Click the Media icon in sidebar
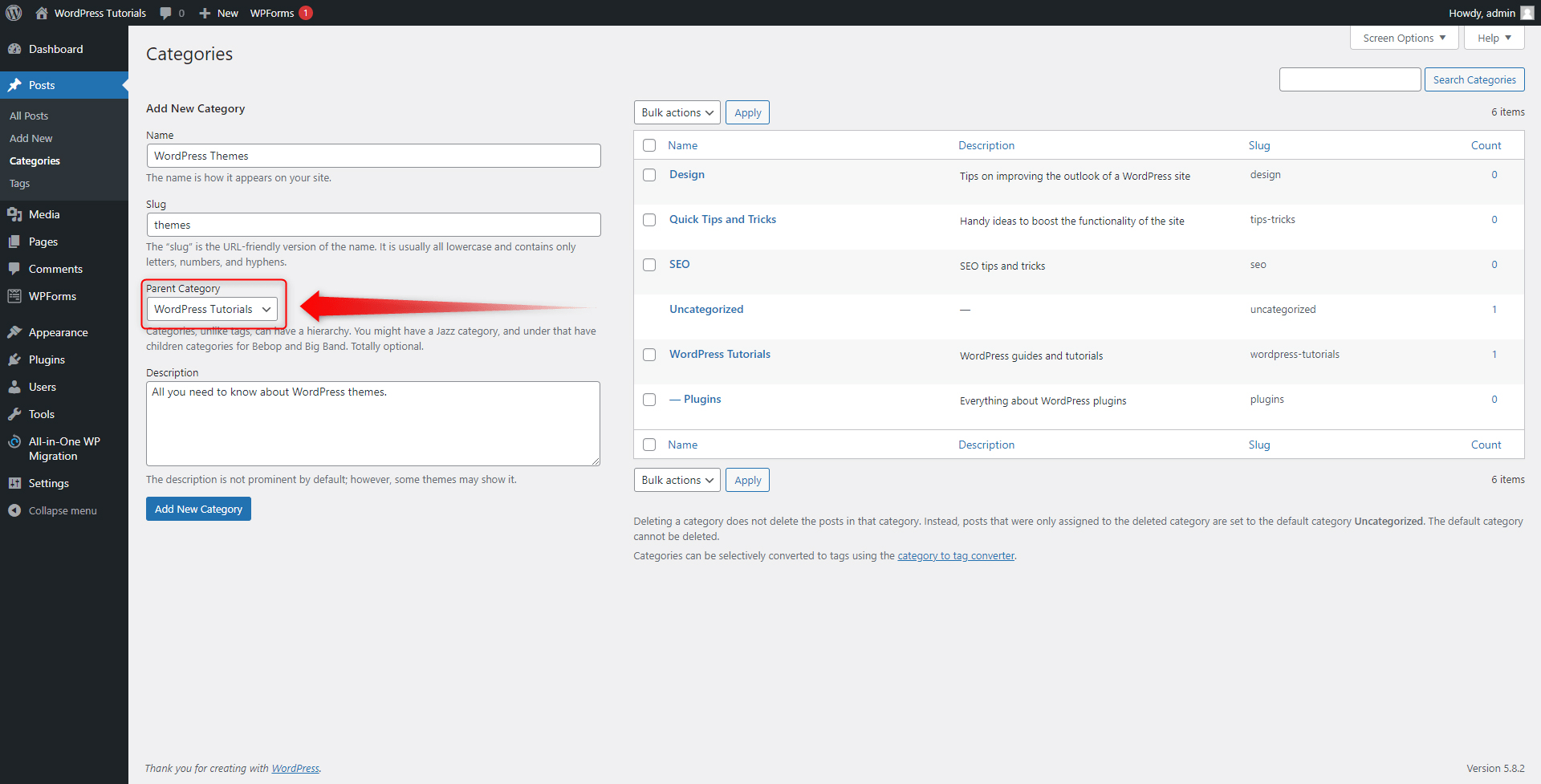 coord(14,214)
